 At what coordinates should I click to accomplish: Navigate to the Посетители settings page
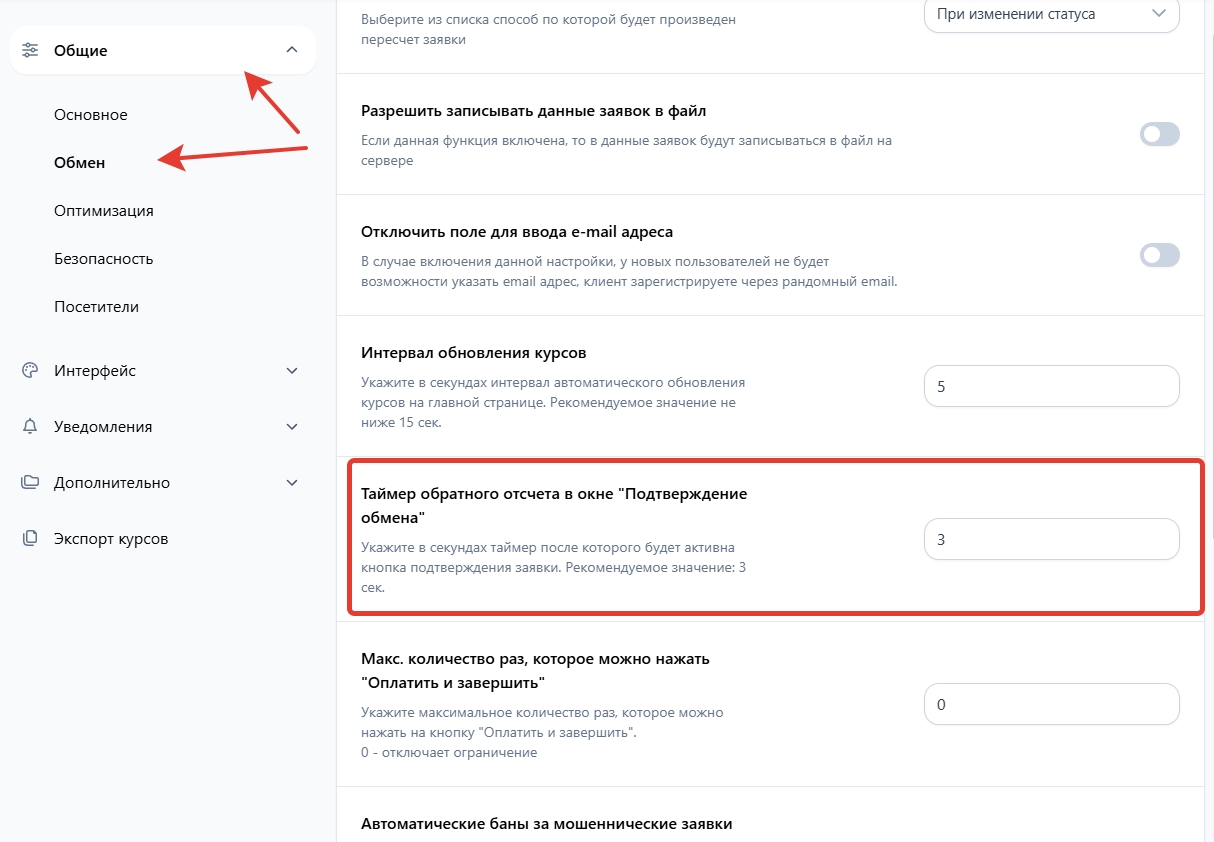(x=96, y=307)
